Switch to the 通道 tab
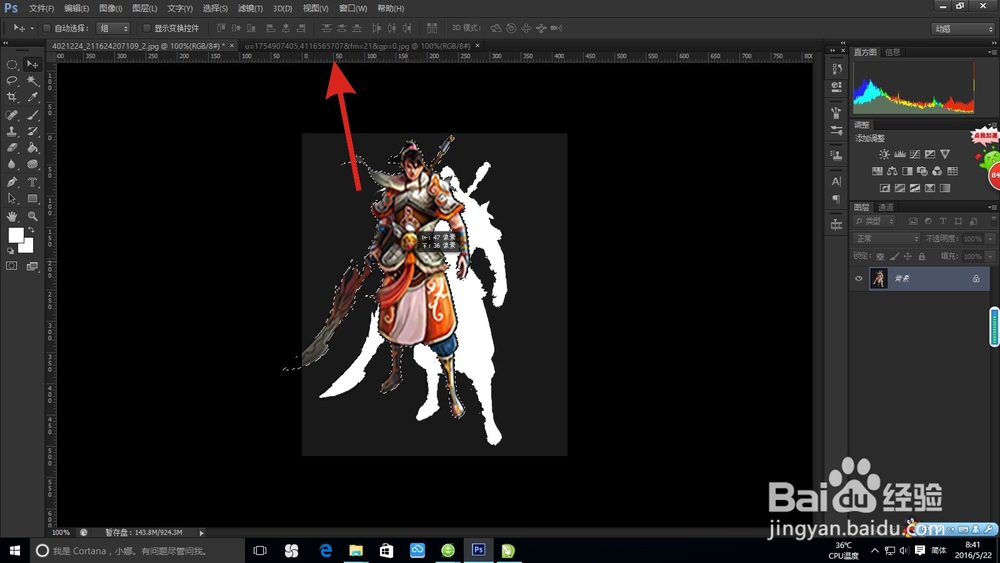The image size is (1000, 563). [x=886, y=207]
